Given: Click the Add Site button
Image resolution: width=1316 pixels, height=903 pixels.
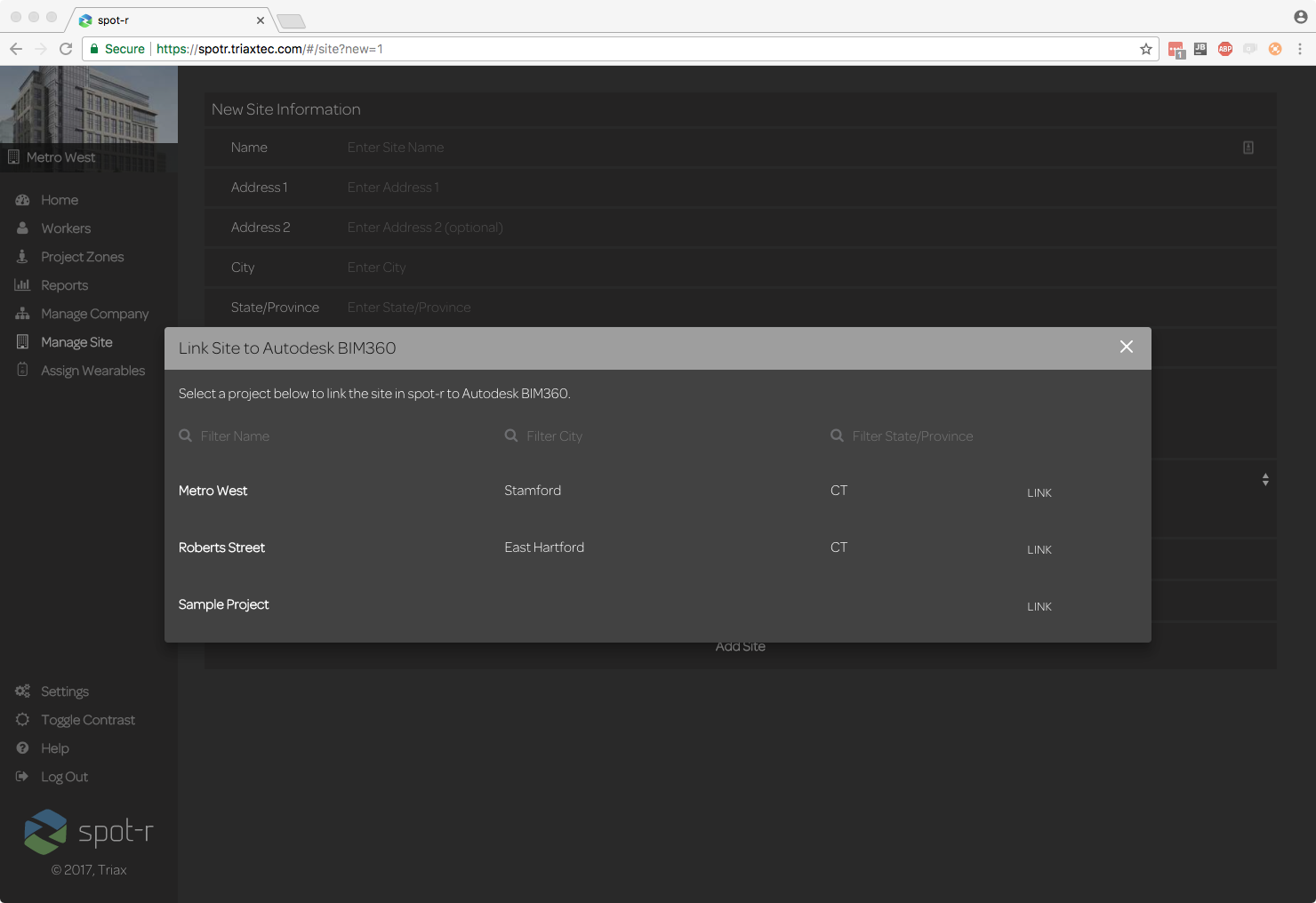Looking at the screenshot, I should tap(741, 647).
